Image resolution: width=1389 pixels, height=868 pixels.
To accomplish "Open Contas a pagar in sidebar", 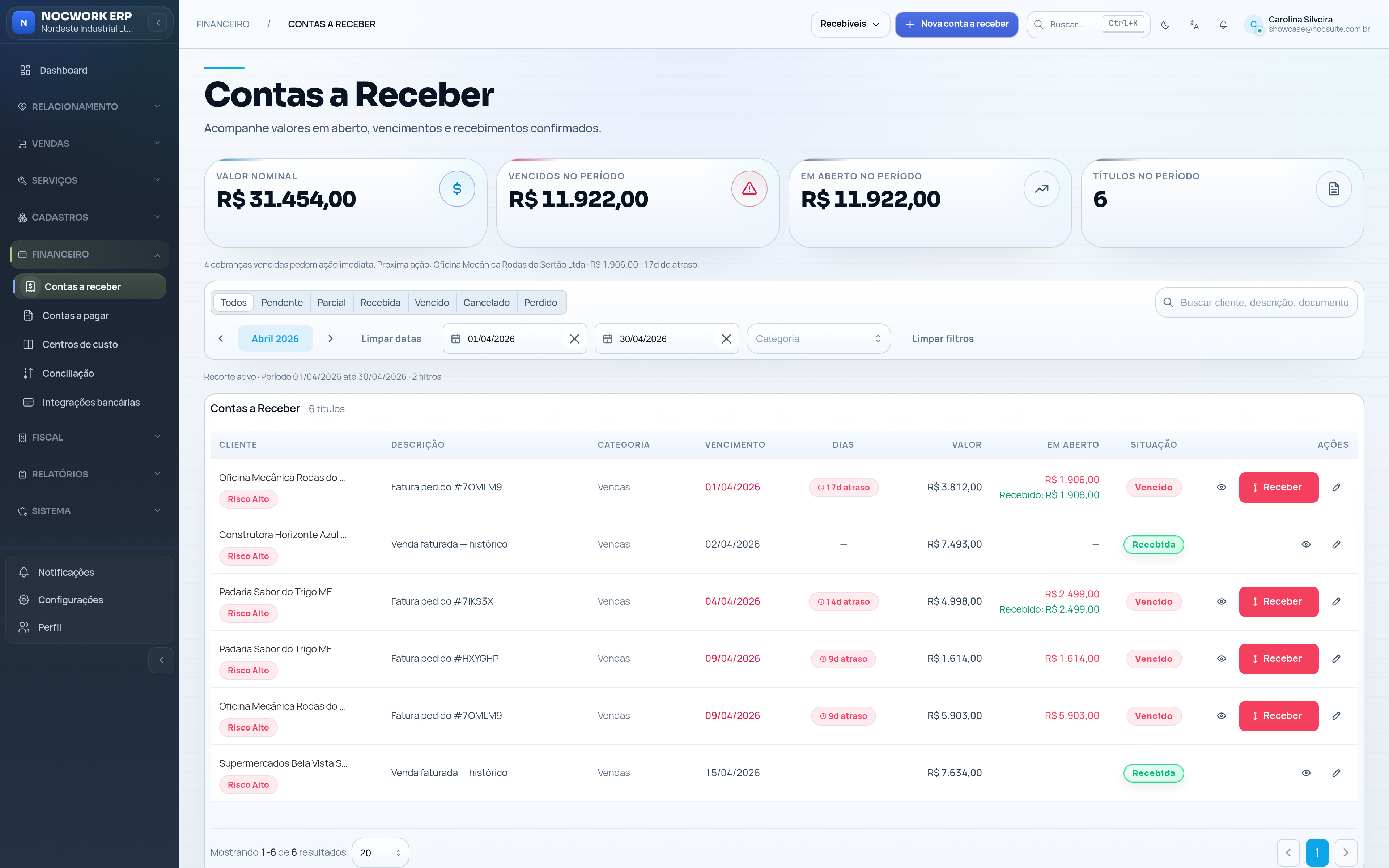I will [90, 316].
